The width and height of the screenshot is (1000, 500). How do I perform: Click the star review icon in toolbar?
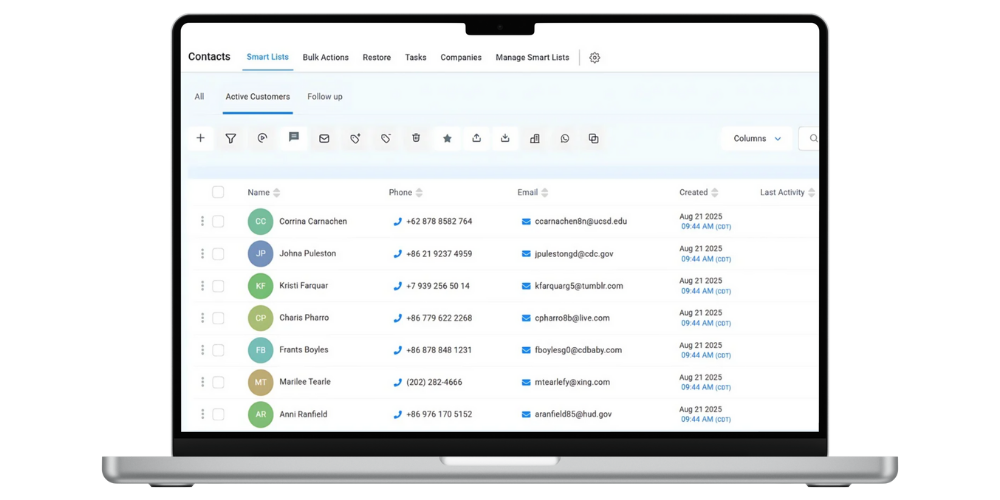coord(447,139)
